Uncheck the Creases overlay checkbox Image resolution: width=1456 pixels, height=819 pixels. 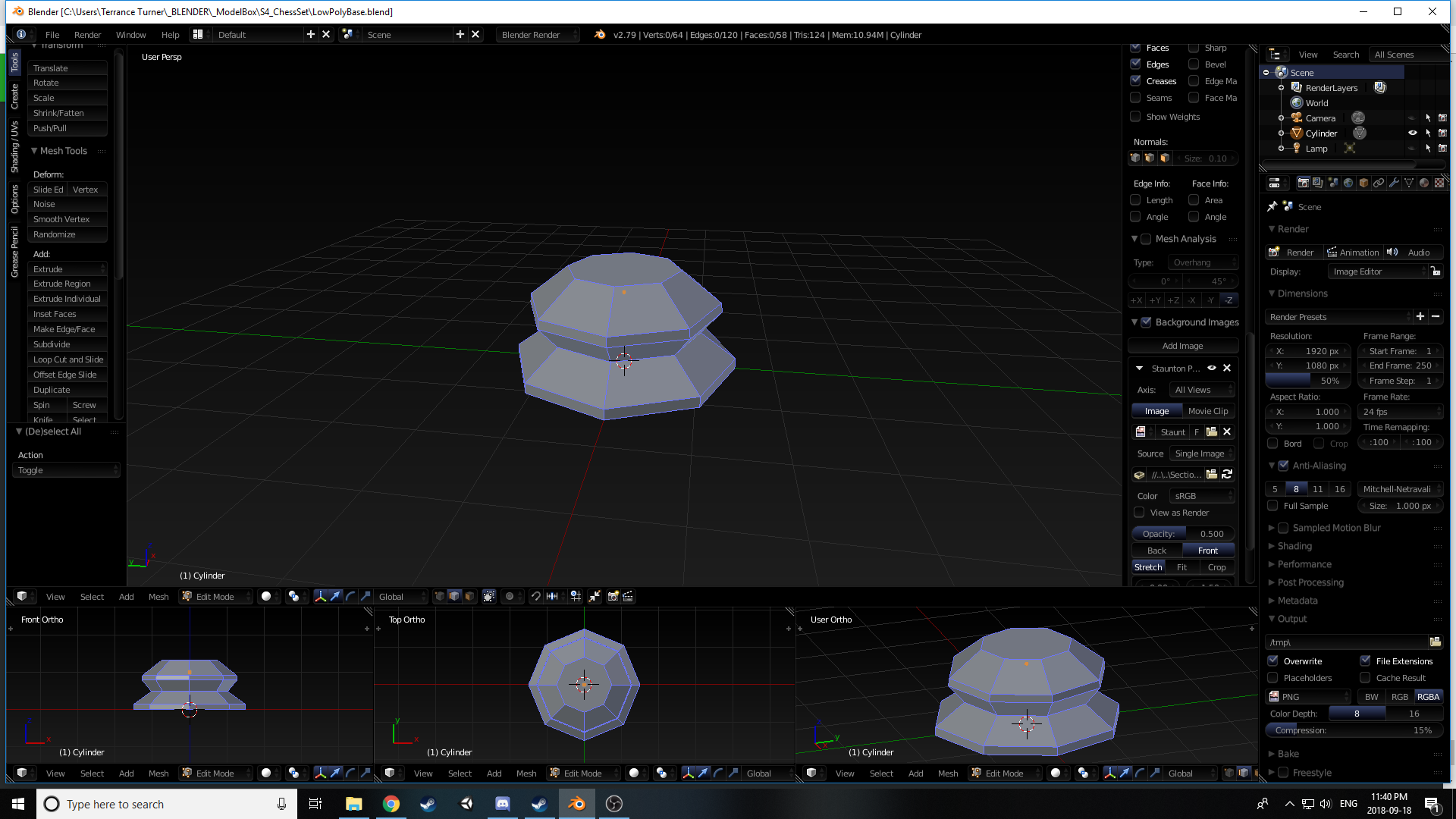coord(1135,80)
